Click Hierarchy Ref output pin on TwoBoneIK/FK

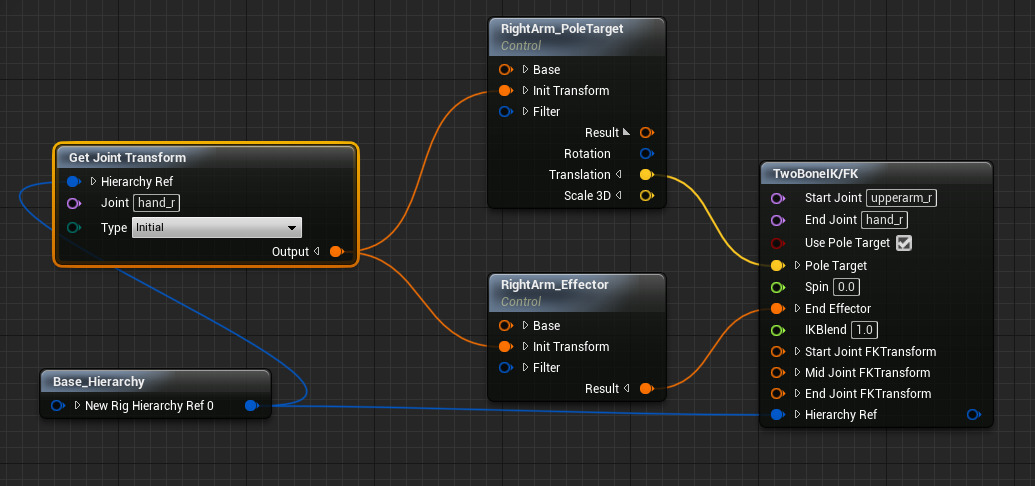pyautogui.click(x=973, y=414)
